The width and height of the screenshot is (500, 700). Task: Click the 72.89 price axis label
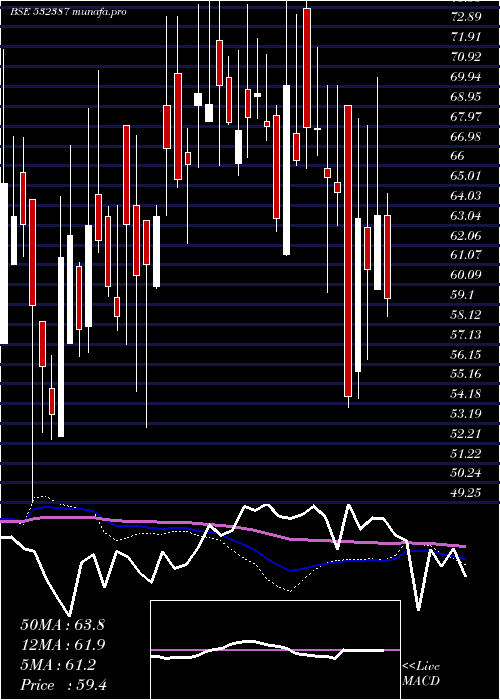click(x=467, y=17)
